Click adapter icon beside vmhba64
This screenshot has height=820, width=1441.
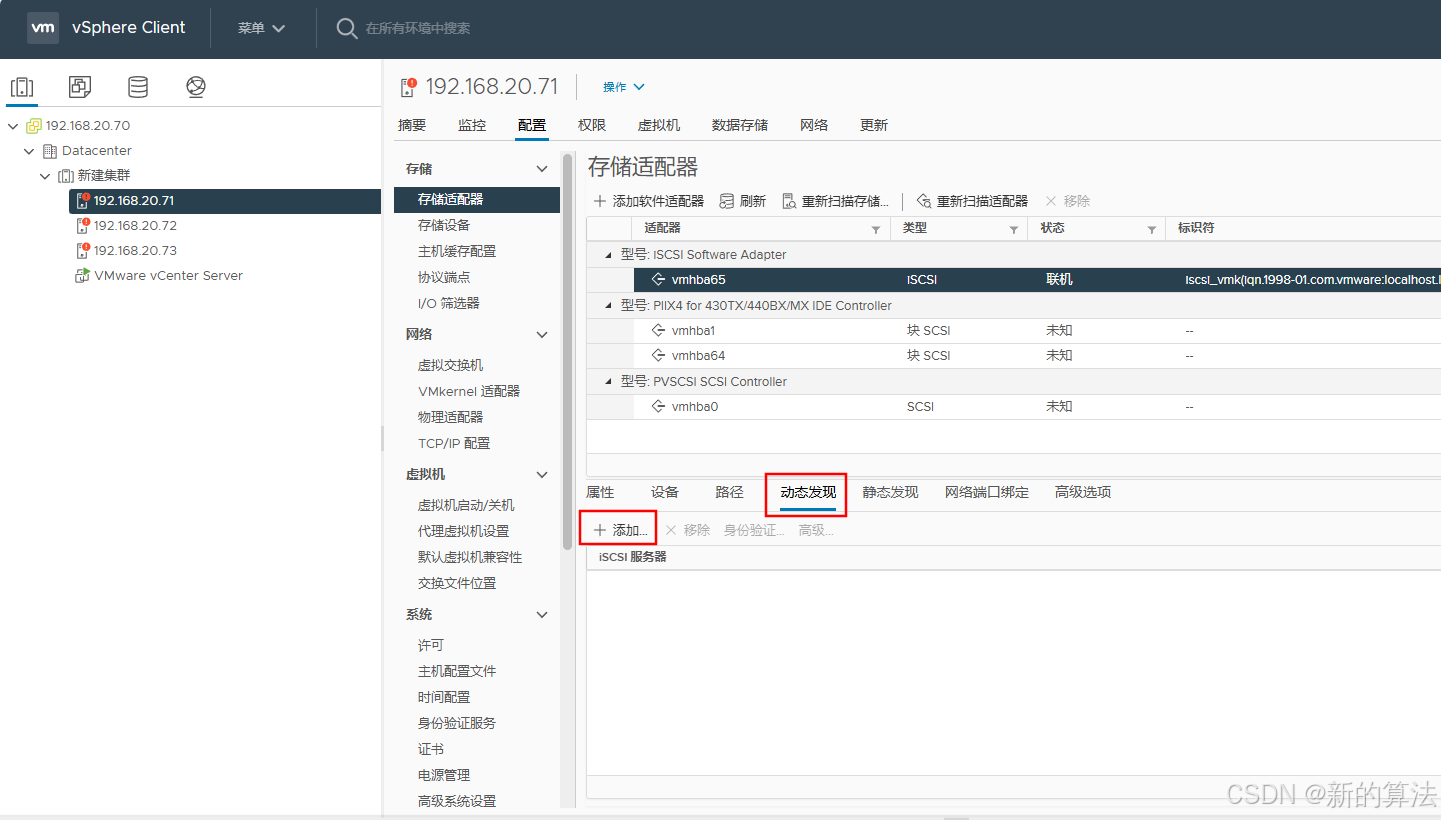(x=658, y=355)
